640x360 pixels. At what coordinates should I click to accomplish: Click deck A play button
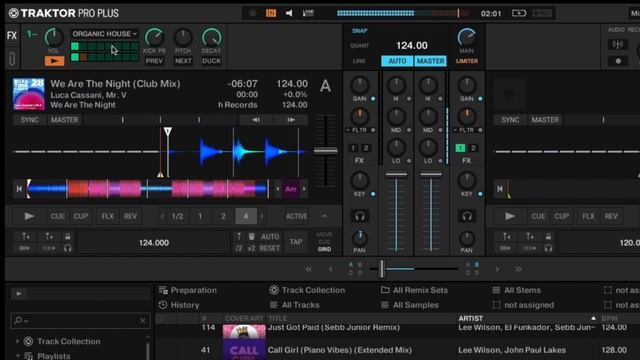pos(29,216)
